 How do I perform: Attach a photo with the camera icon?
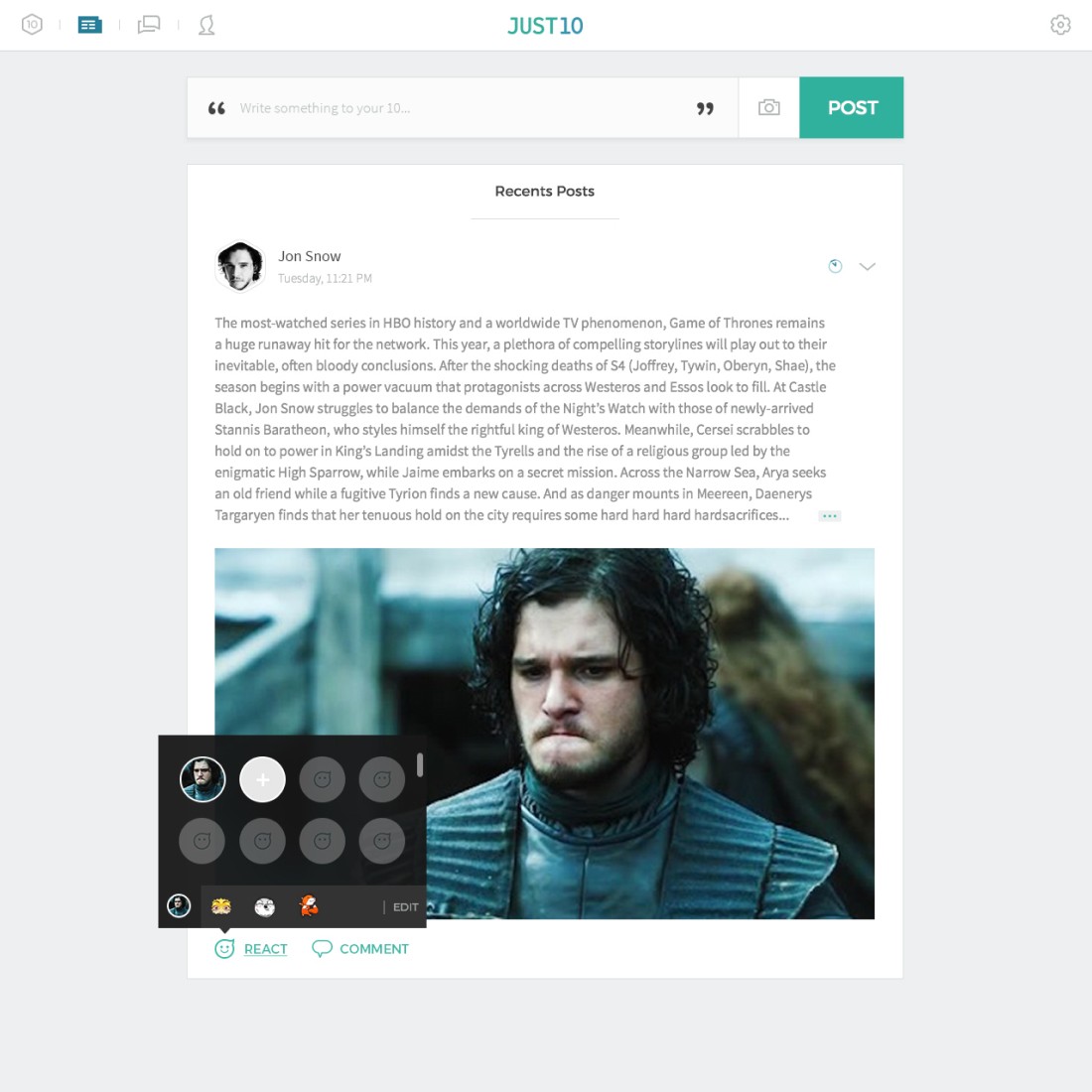(768, 107)
